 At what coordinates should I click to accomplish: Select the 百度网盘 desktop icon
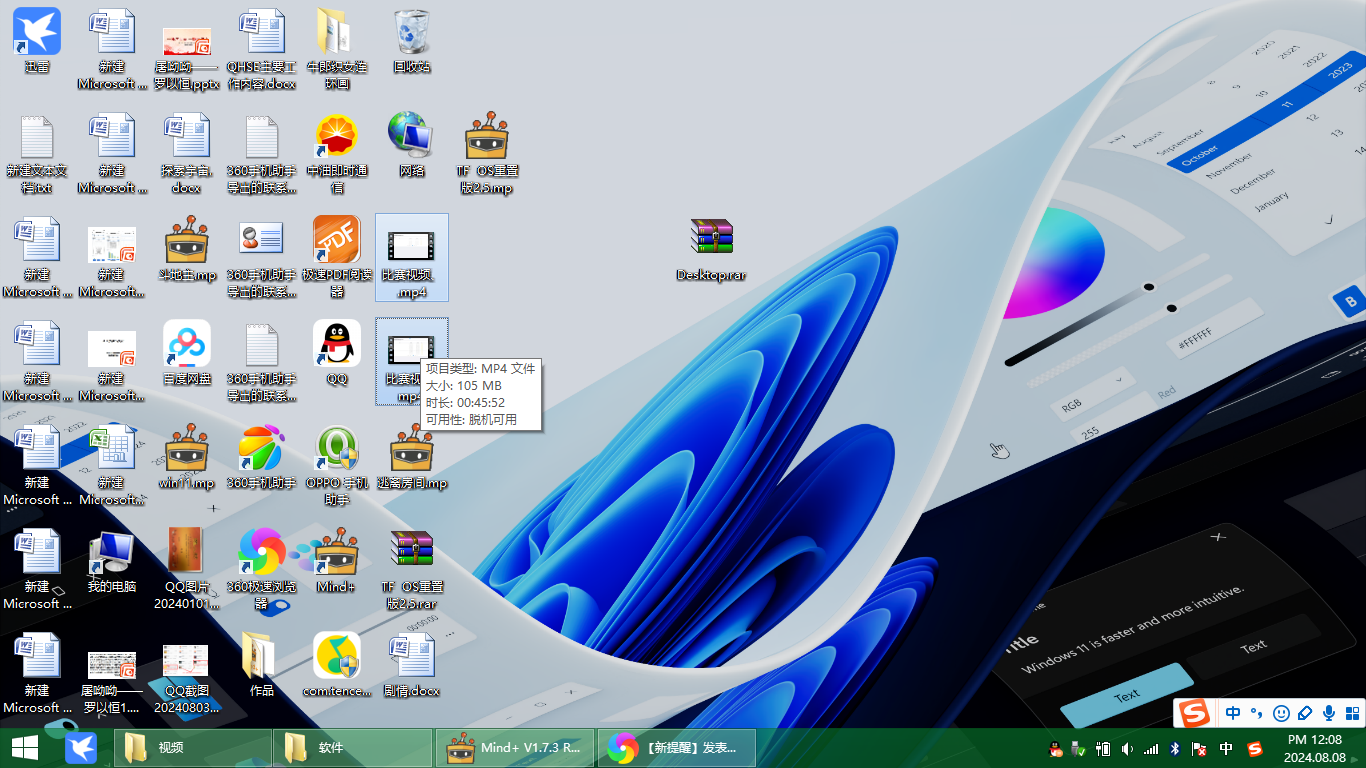pos(187,353)
